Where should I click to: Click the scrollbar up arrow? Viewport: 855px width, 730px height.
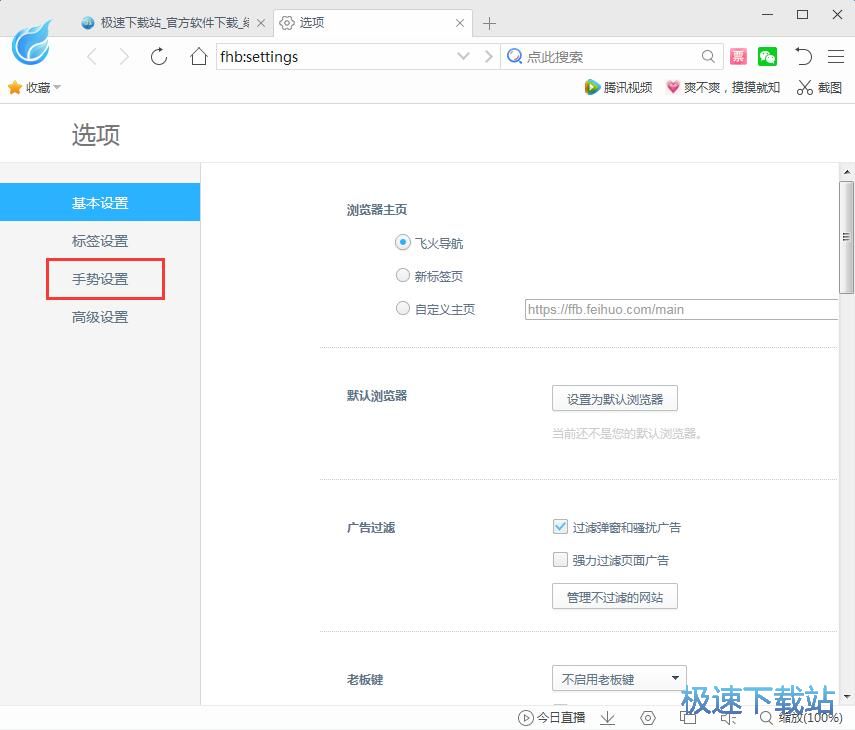846,172
